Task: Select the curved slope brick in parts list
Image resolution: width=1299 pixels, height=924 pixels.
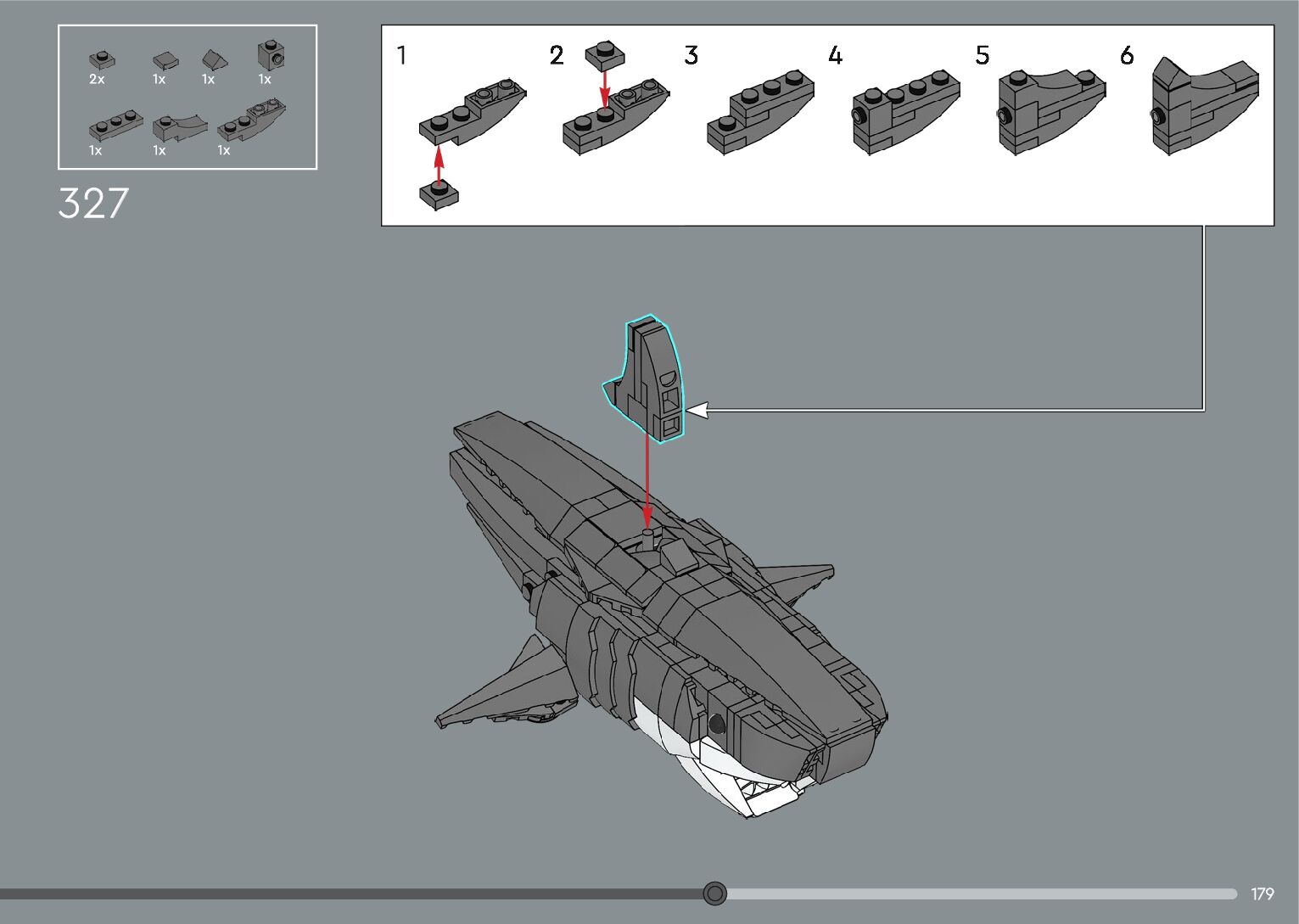Action: [179, 126]
